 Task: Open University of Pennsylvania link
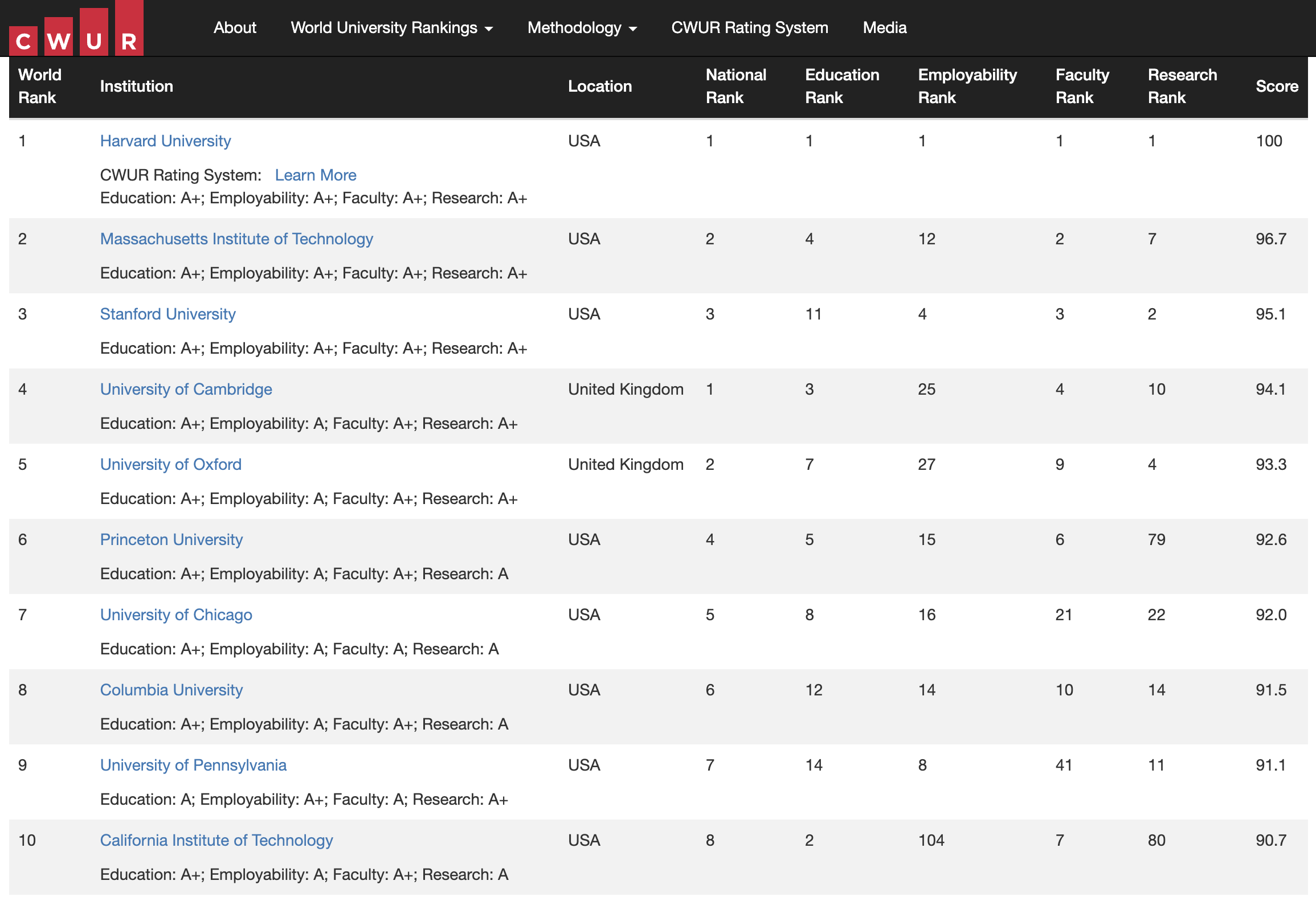193,765
